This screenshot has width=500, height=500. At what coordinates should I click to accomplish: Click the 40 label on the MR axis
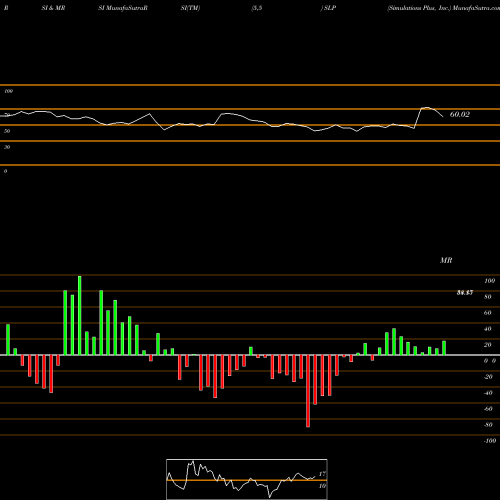(x=488, y=329)
